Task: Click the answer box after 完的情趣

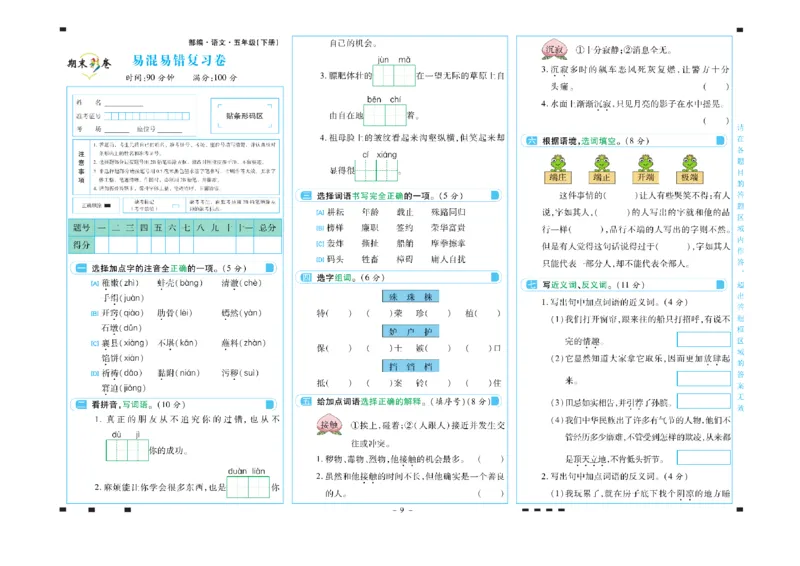Action: 704,340
